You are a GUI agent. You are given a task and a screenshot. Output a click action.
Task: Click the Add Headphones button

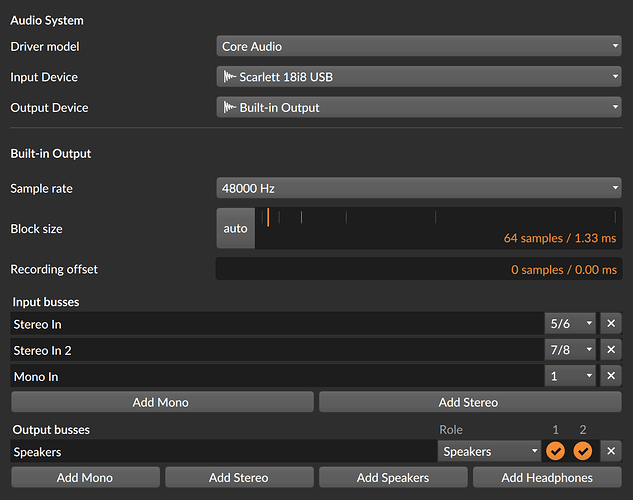tap(547, 477)
